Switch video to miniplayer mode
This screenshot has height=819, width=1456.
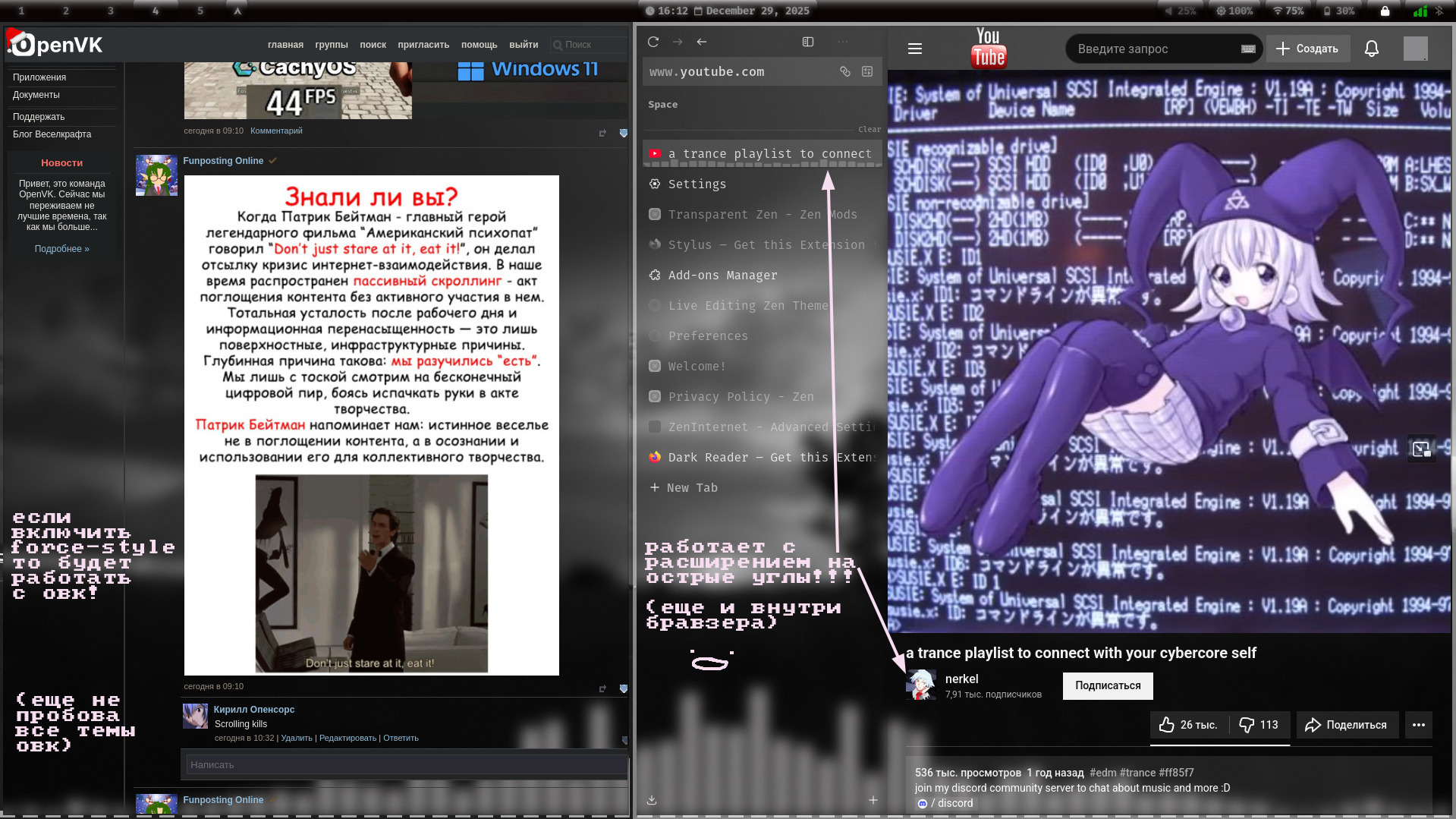click(1422, 449)
